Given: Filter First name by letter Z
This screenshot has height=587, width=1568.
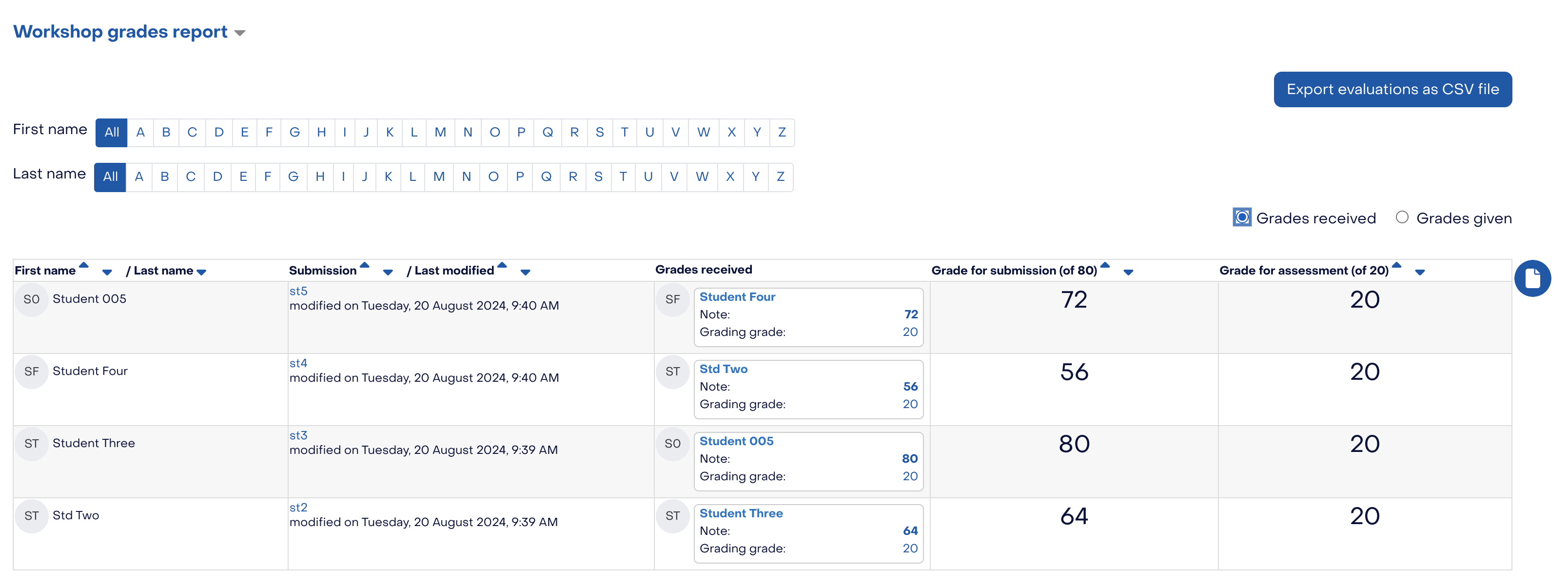Looking at the screenshot, I should pyautogui.click(x=782, y=133).
